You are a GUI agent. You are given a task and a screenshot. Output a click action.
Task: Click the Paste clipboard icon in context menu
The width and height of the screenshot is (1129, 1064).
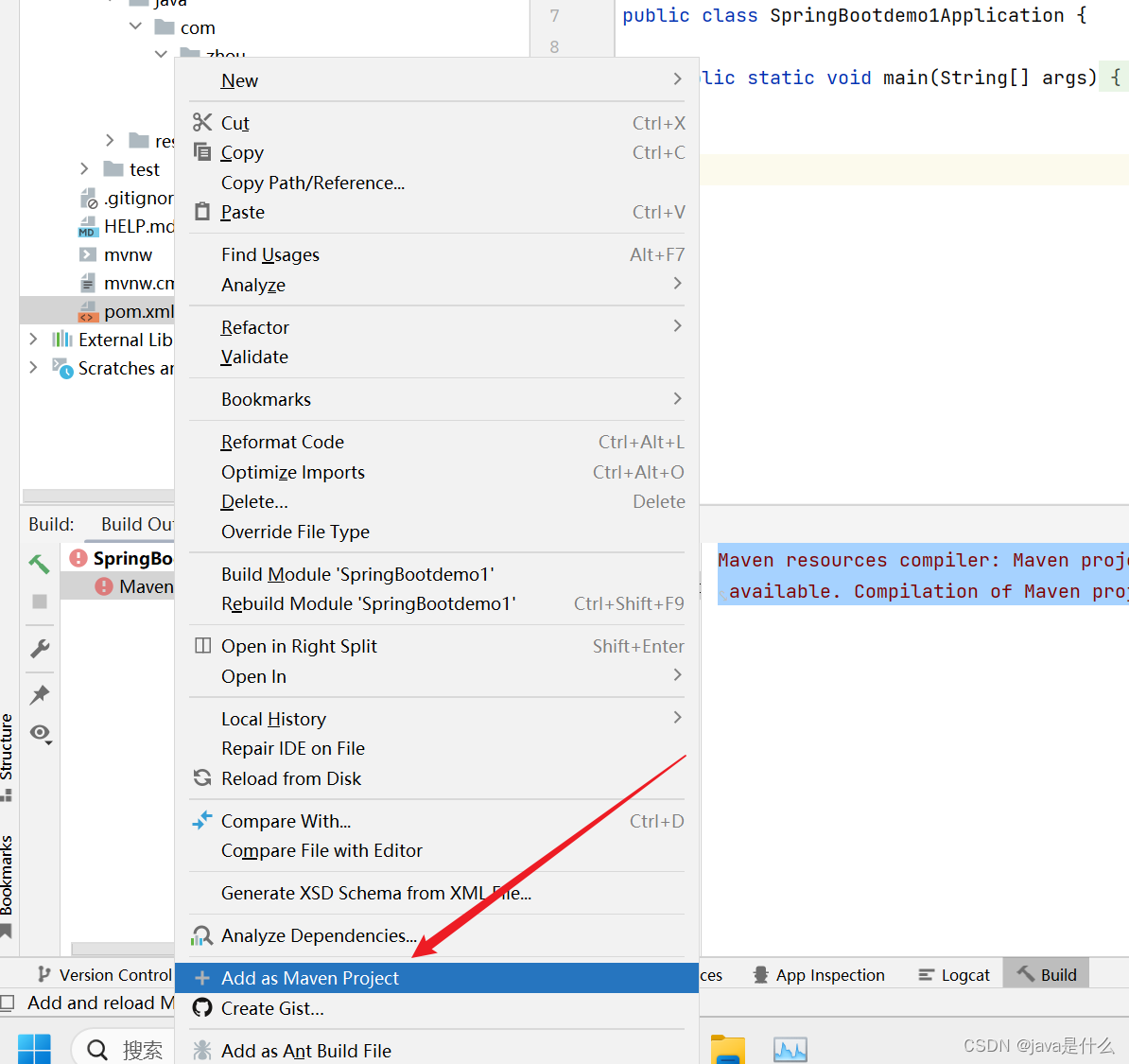(201, 212)
